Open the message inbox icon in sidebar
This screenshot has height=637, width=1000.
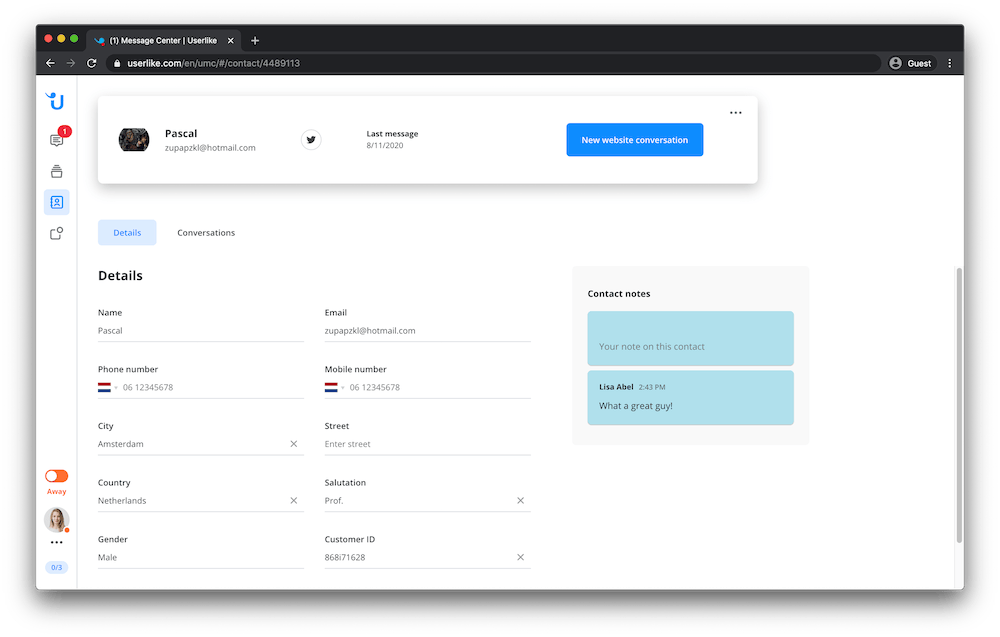tap(57, 141)
